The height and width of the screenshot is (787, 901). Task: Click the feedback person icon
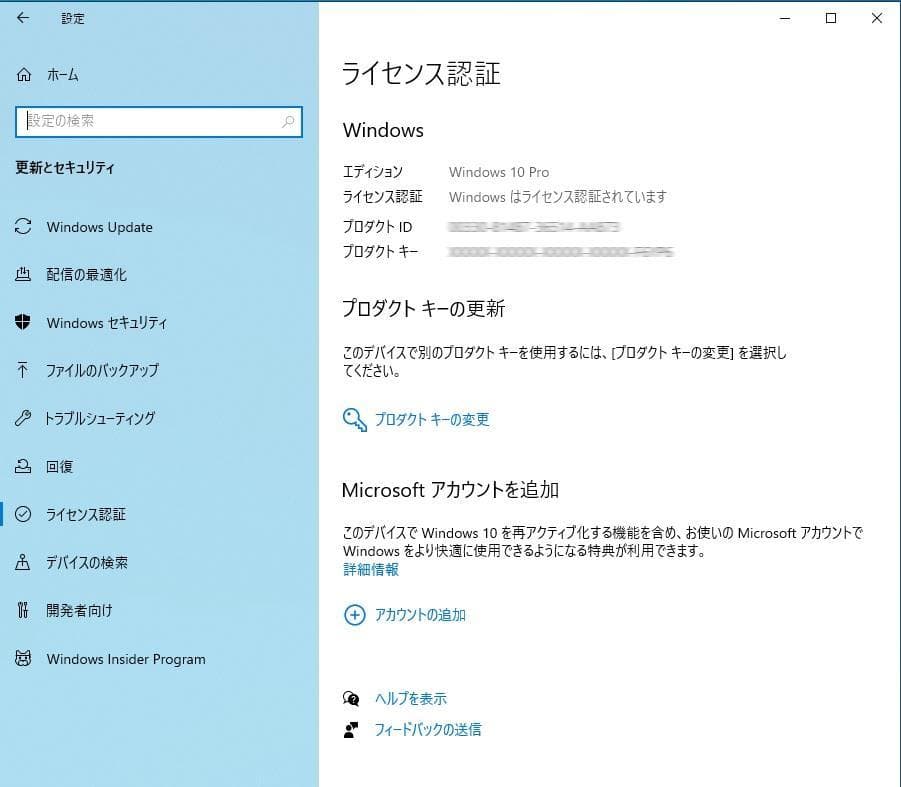pos(351,730)
